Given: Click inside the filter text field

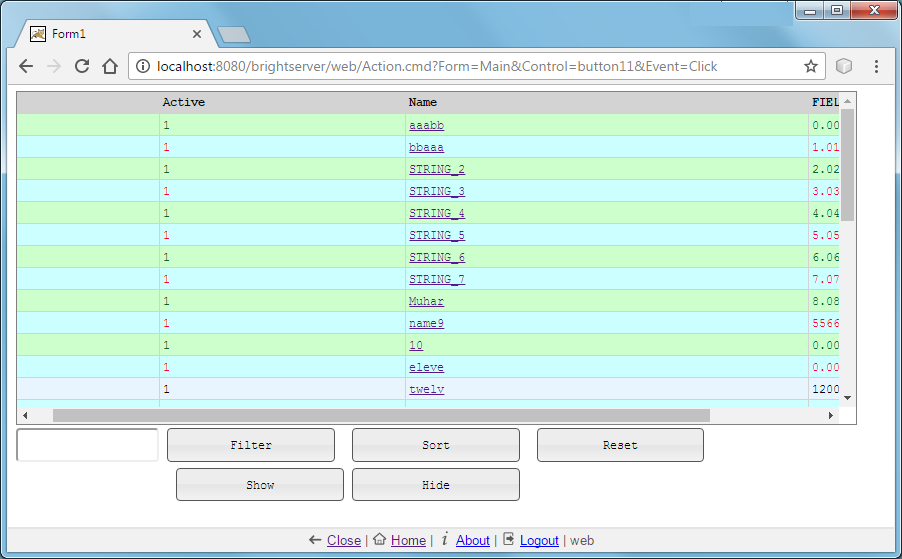Looking at the screenshot, I should [x=88, y=445].
